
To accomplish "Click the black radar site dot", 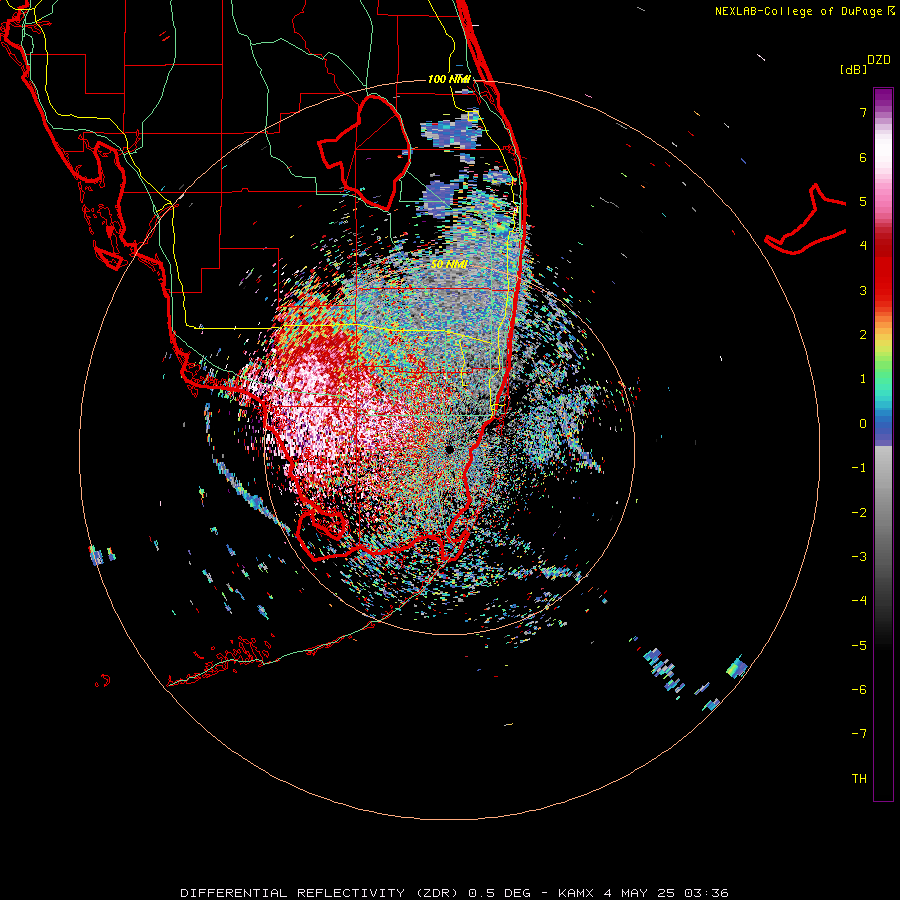I will [x=449, y=449].
